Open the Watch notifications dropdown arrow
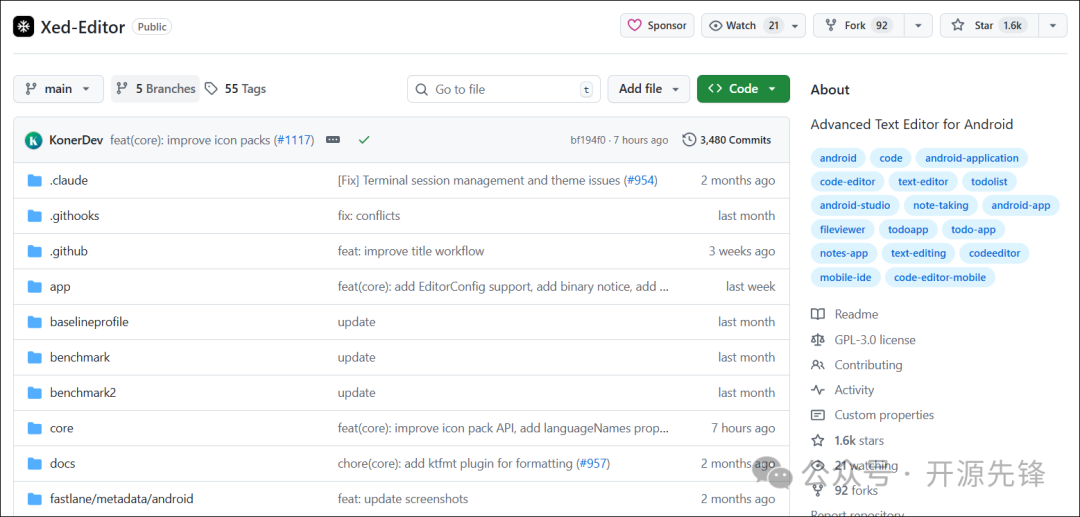1080x517 pixels. click(x=794, y=26)
